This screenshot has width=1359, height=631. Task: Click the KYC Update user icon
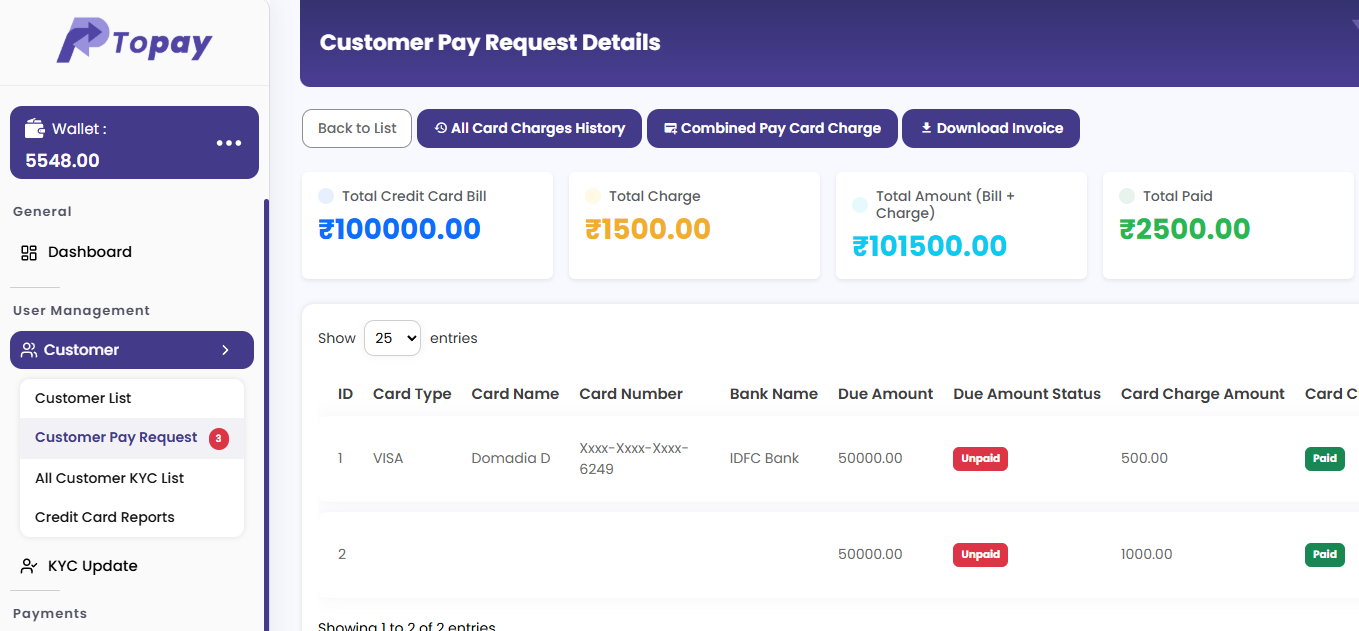coord(29,566)
